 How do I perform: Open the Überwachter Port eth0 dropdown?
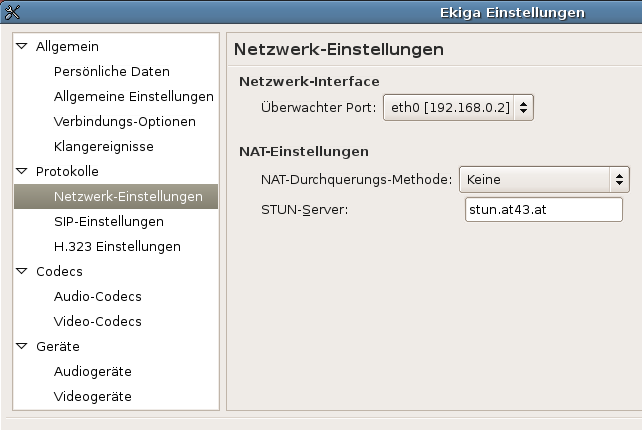pos(458,106)
